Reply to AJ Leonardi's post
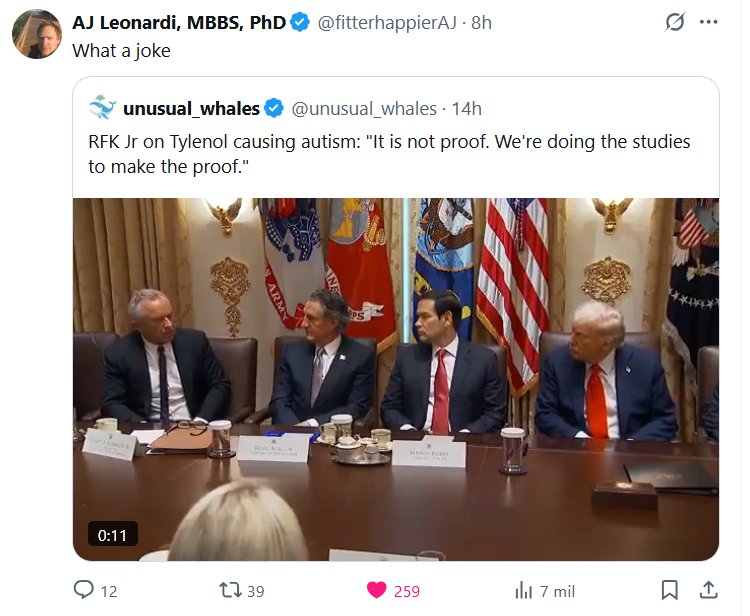The width and height of the screenshot is (750, 616). (84, 590)
